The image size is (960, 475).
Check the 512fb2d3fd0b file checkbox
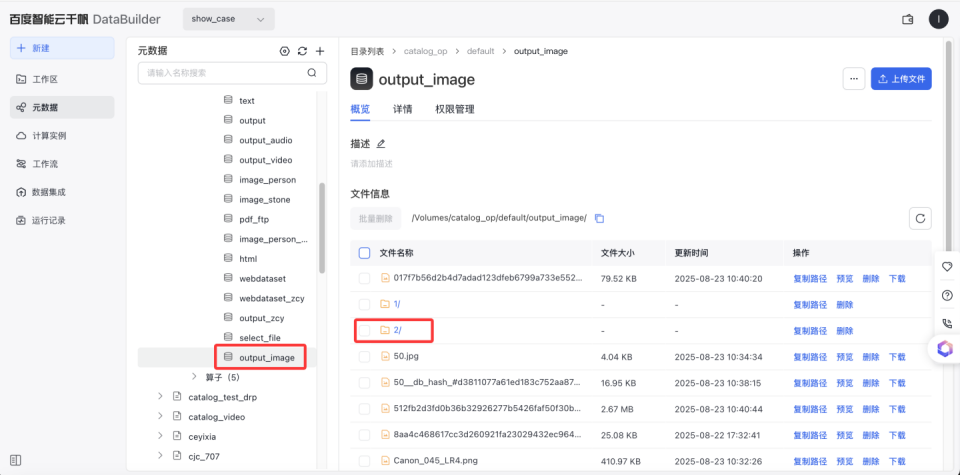pyautogui.click(x=364, y=408)
